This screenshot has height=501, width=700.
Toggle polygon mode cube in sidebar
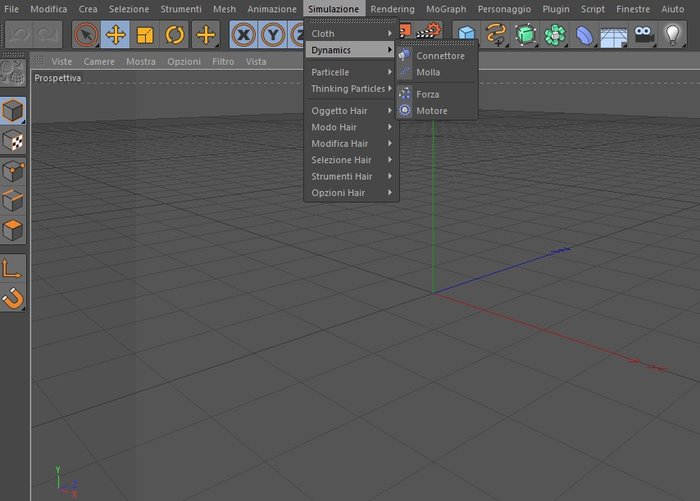(13, 230)
